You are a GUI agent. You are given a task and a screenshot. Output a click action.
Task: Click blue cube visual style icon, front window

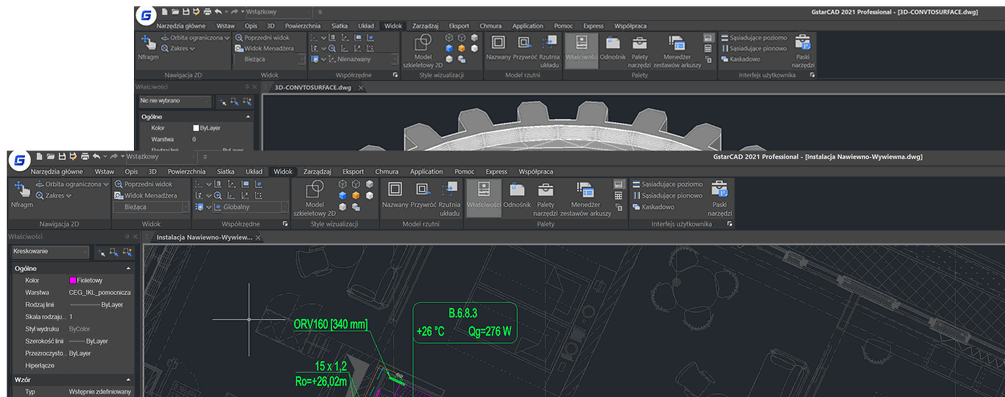pyautogui.click(x=343, y=195)
